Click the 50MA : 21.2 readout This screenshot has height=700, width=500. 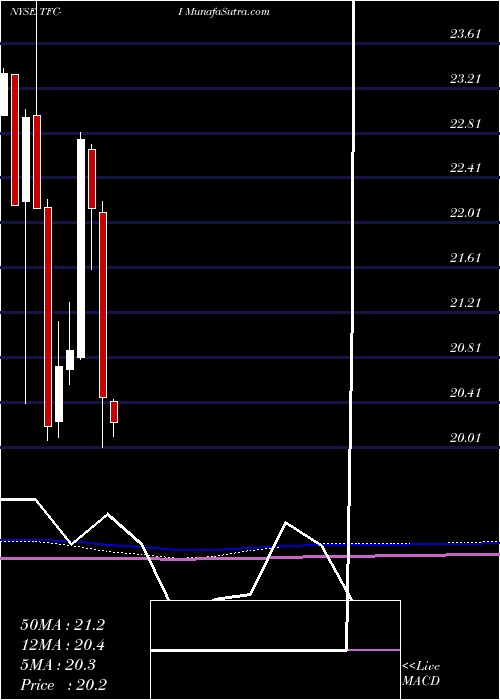pos(62,625)
